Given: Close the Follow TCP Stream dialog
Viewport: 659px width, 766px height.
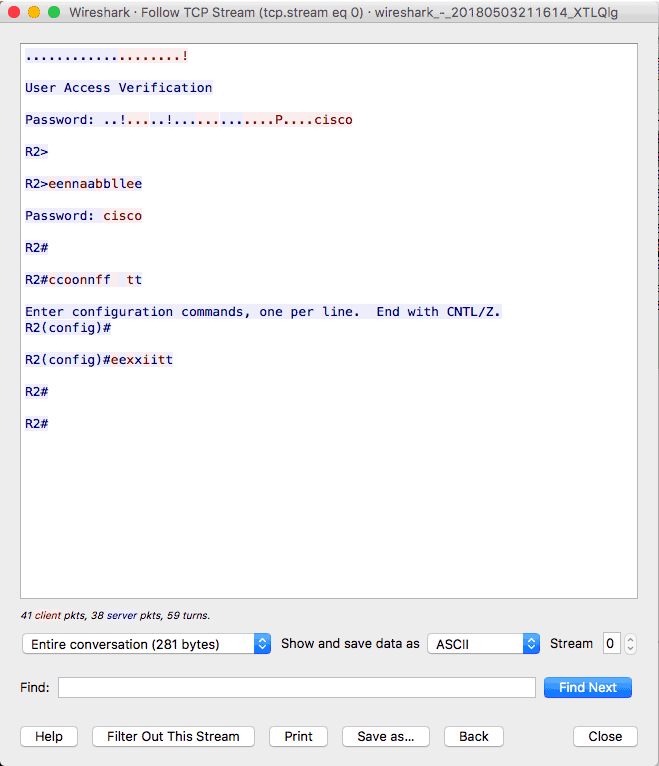Looking at the screenshot, I should (x=605, y=736).
